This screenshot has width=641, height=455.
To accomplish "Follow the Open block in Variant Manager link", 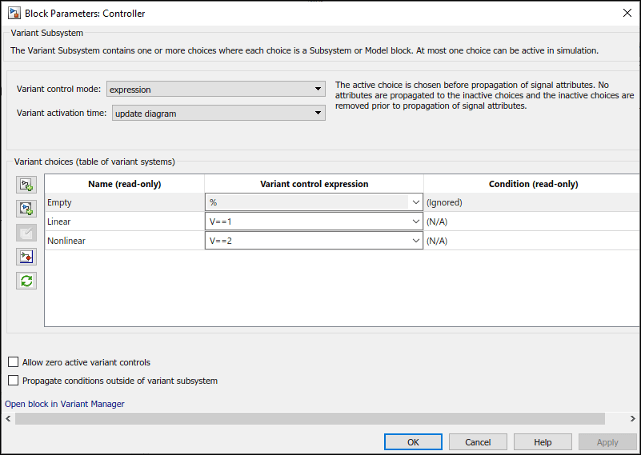I will (65, 404).
